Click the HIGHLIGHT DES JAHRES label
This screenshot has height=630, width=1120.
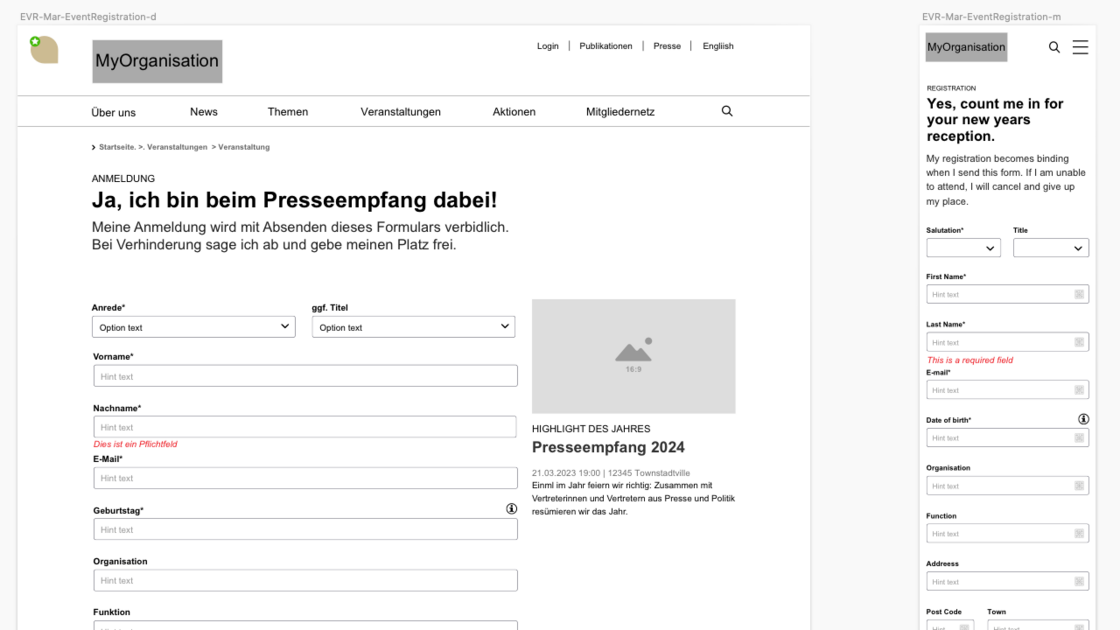(591, 429)
